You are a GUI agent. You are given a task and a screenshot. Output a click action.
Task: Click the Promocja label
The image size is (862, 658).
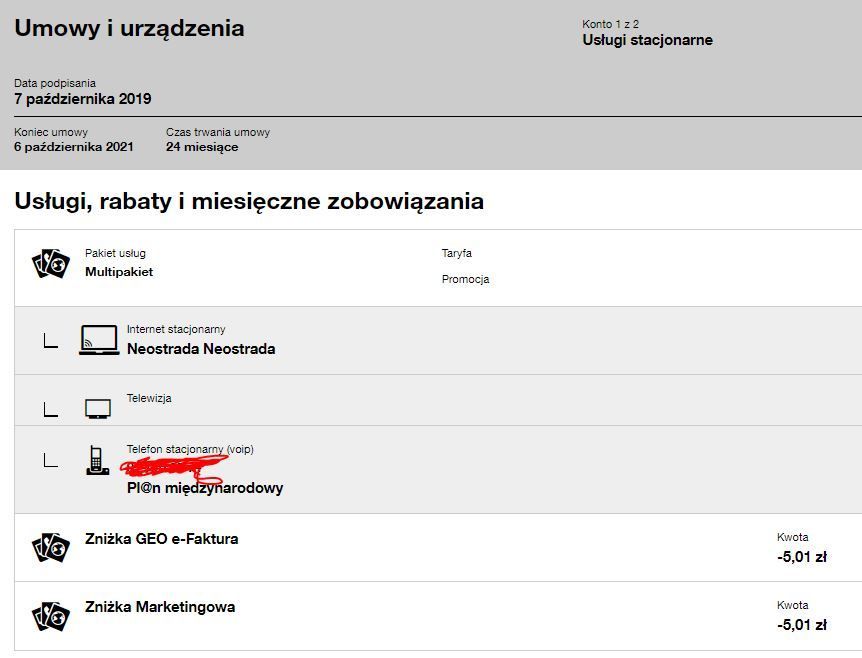click(x=464, y=280)
